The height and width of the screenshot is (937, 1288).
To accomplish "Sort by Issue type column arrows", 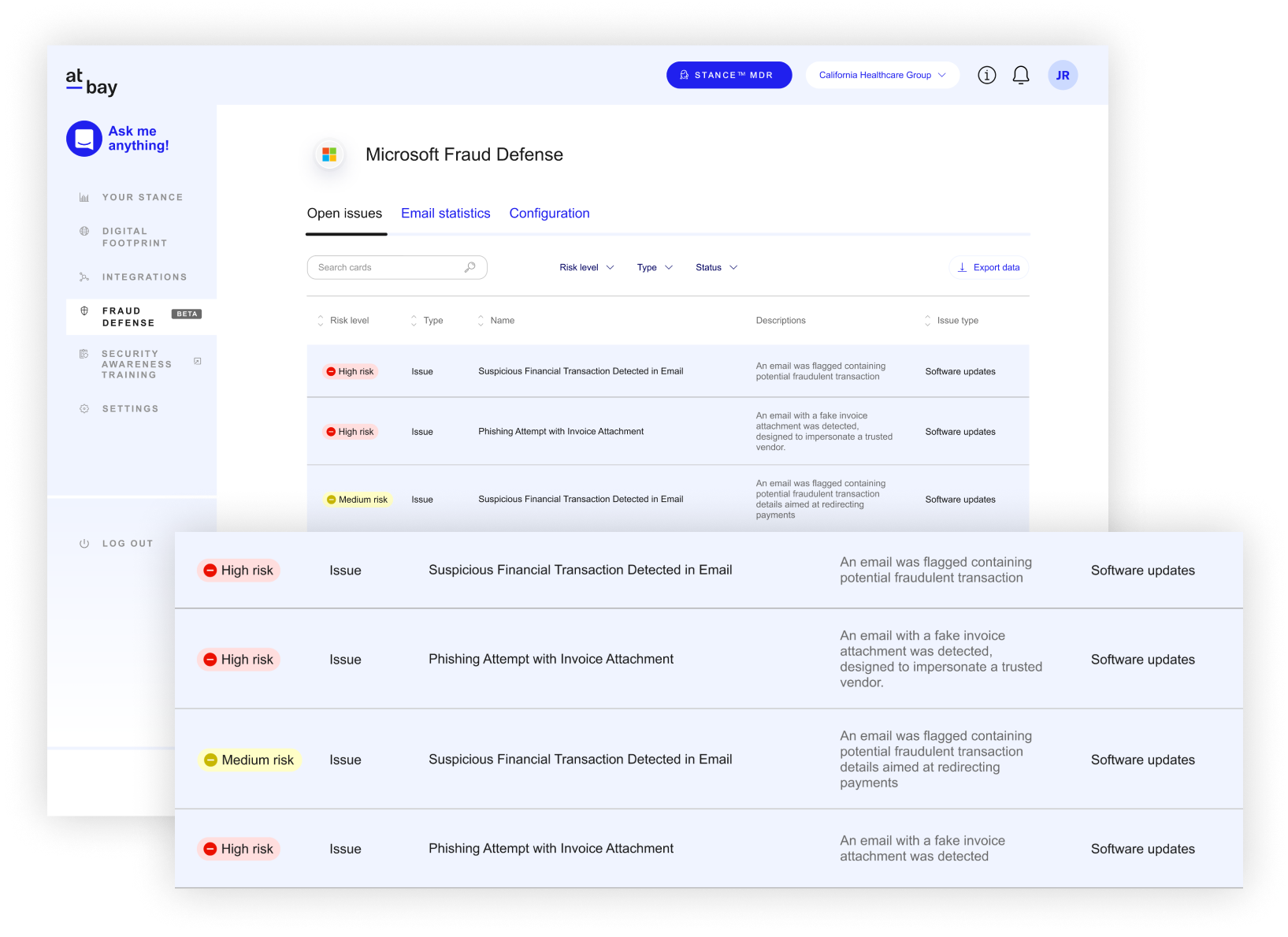I will coord(927,321).
